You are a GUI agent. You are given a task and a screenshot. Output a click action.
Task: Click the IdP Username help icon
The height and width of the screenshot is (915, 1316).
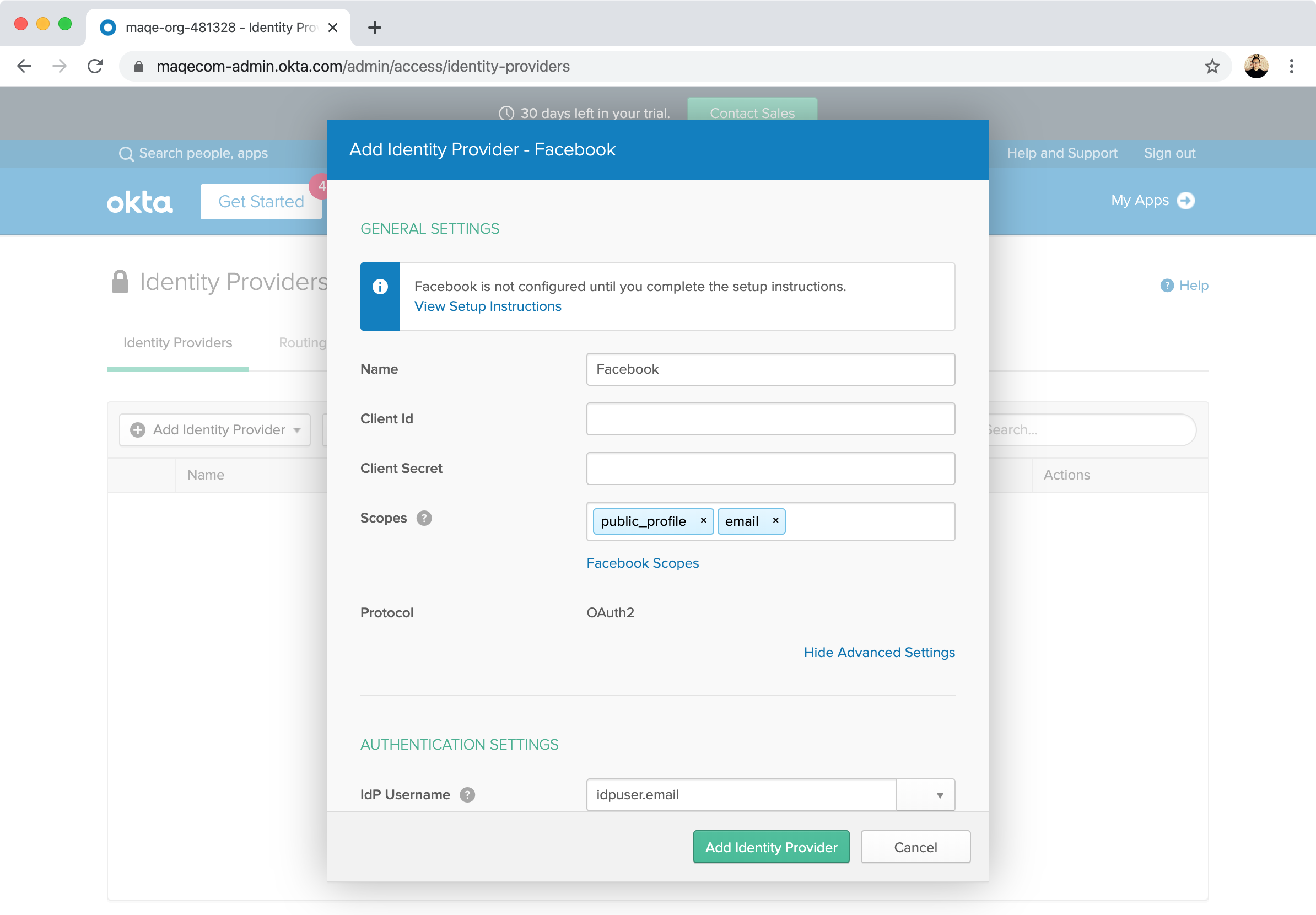click(x=467, y=795)
